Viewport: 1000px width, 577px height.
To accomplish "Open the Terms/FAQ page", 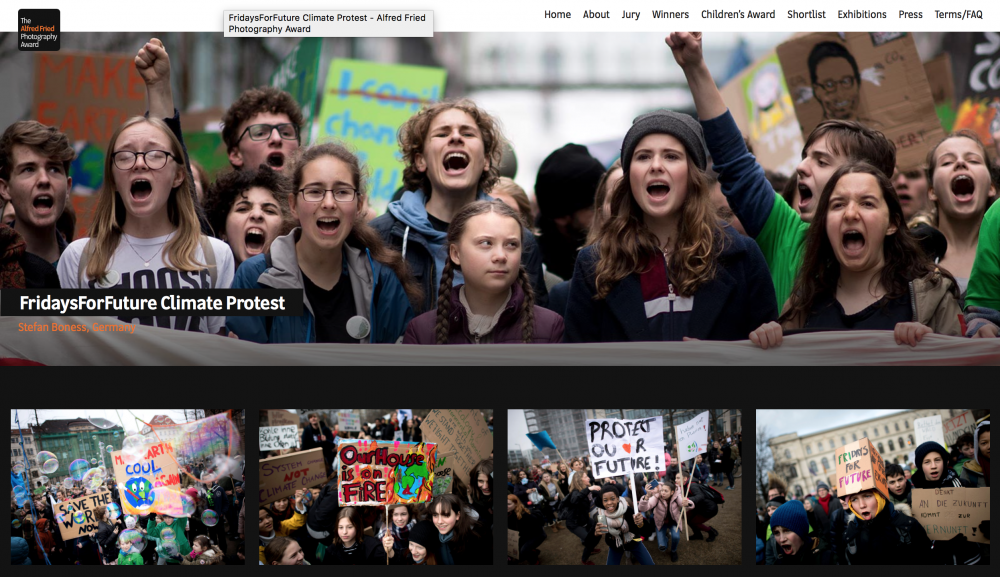I will click(958, 15).
